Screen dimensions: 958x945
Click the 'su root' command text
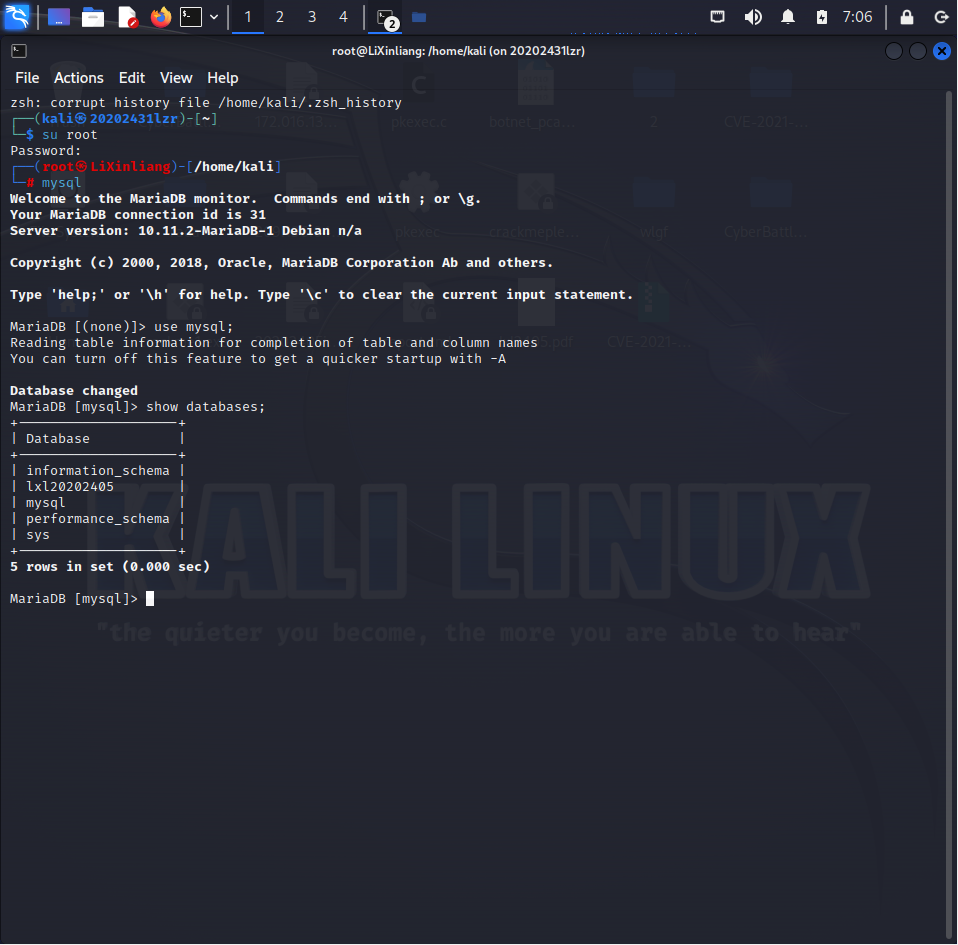pyautogui.click(x=70, y=135)
